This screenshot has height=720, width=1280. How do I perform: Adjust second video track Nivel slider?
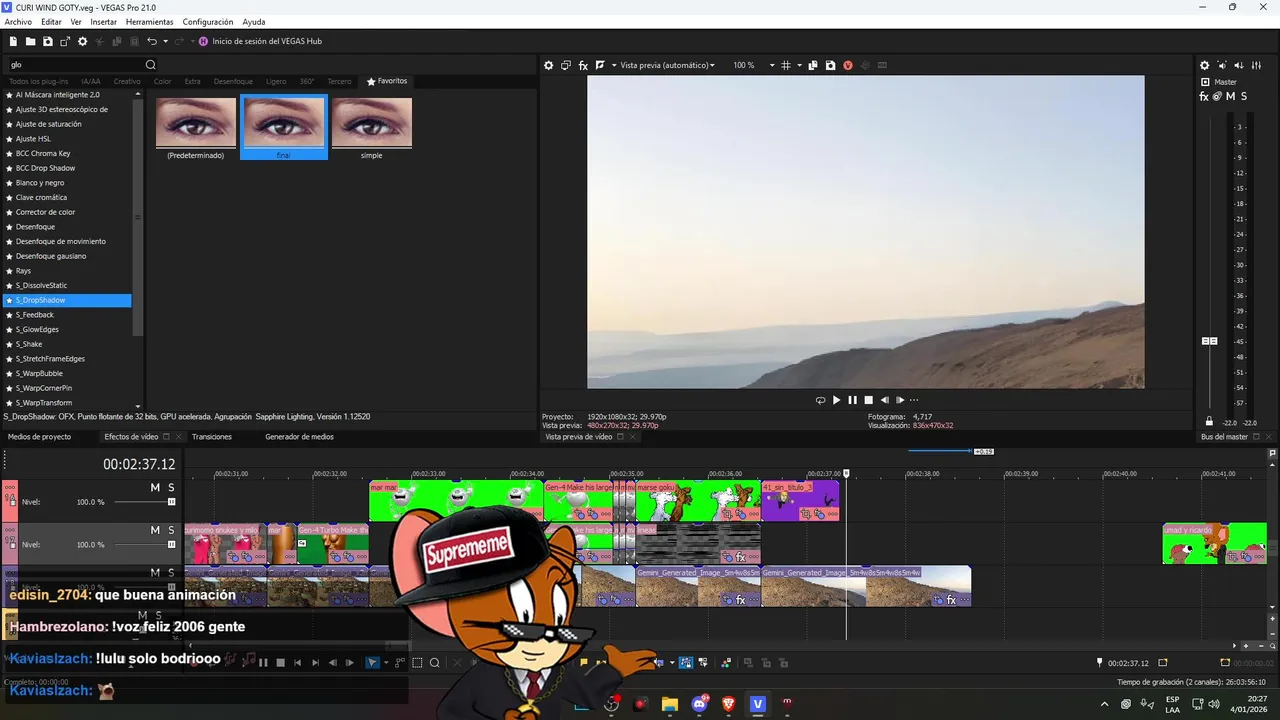pos(171,544)
